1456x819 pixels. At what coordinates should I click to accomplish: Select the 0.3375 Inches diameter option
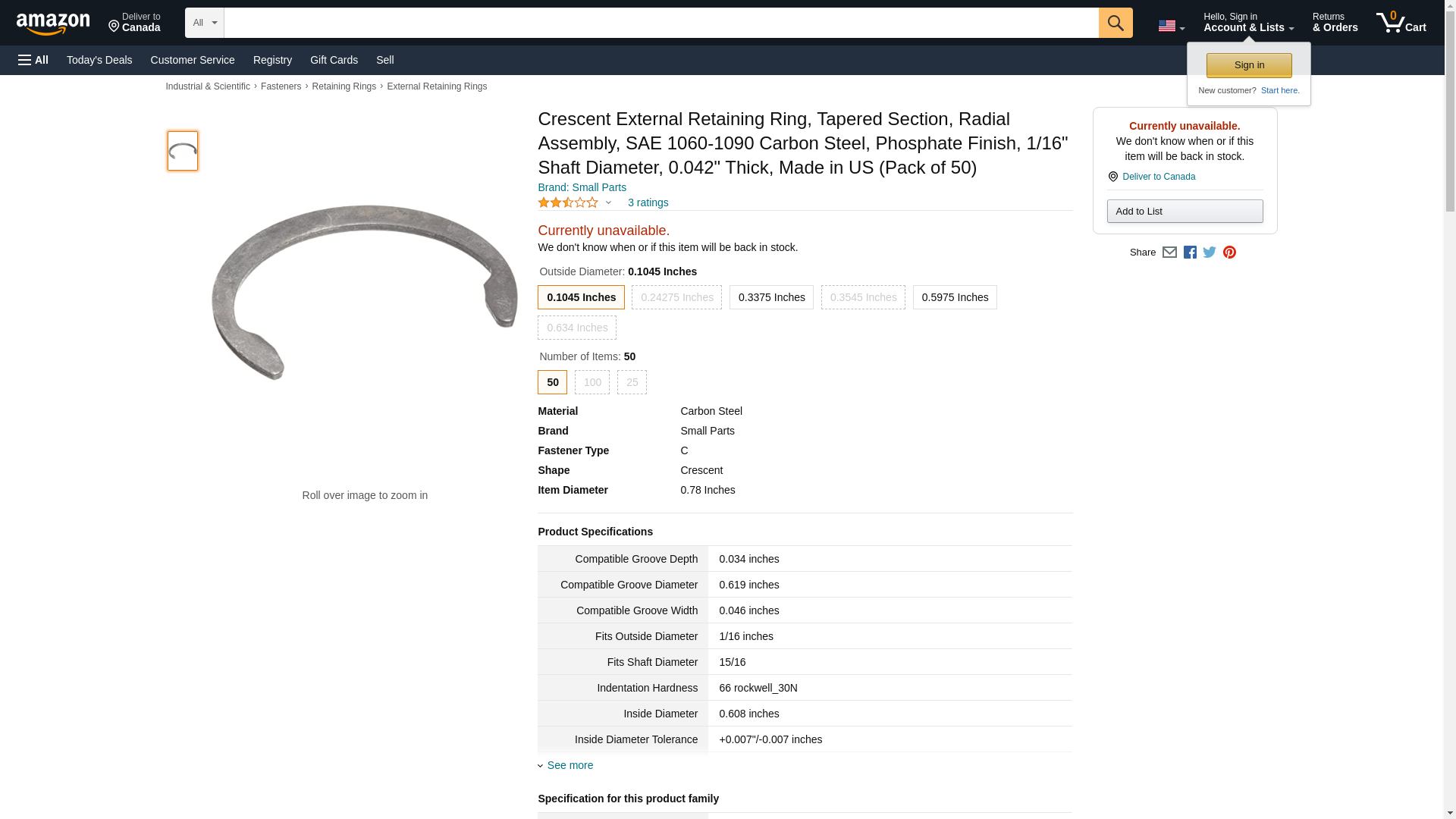click(x=771, y=297)
